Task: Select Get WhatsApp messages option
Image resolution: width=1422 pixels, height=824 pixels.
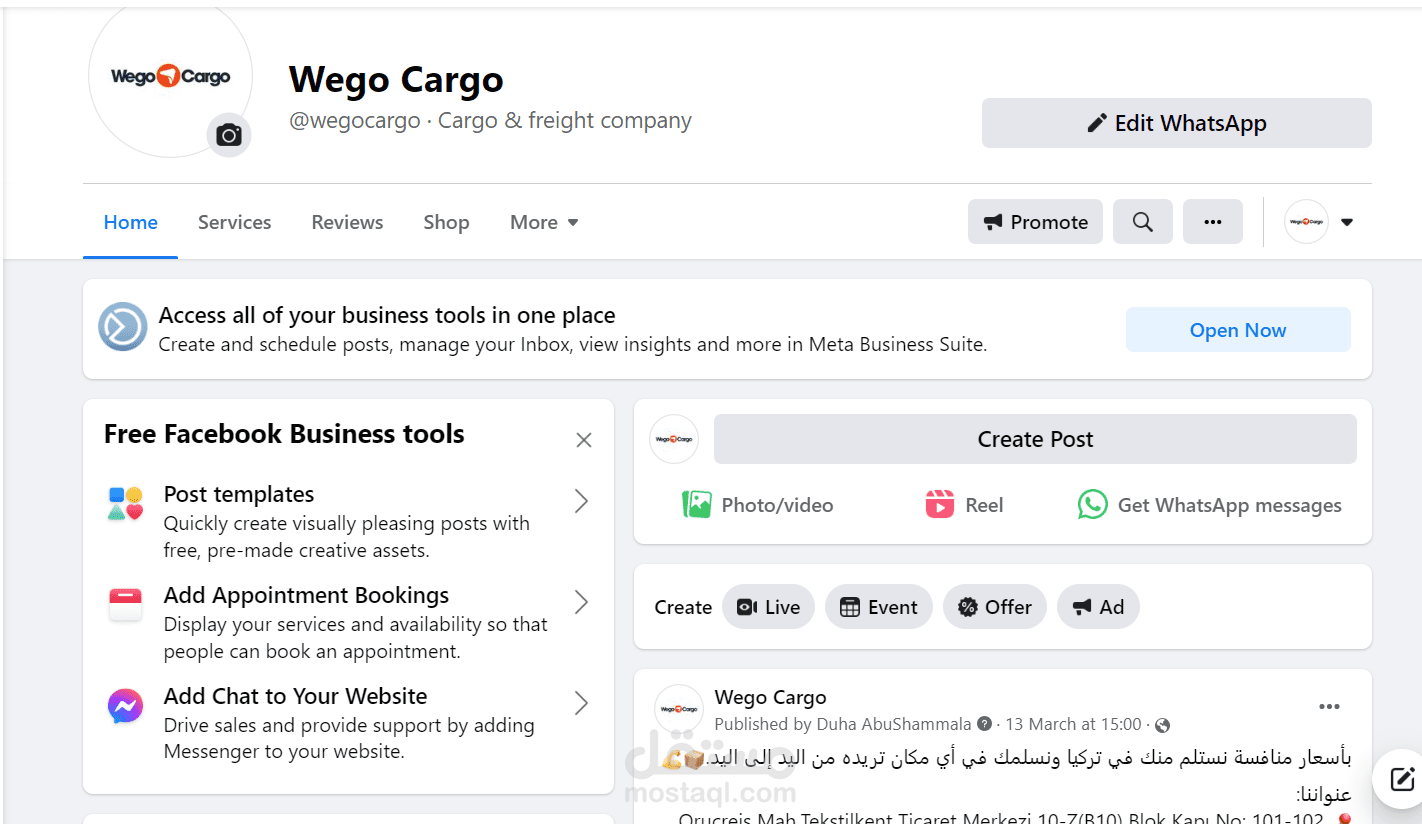Action: (1209, 505)
